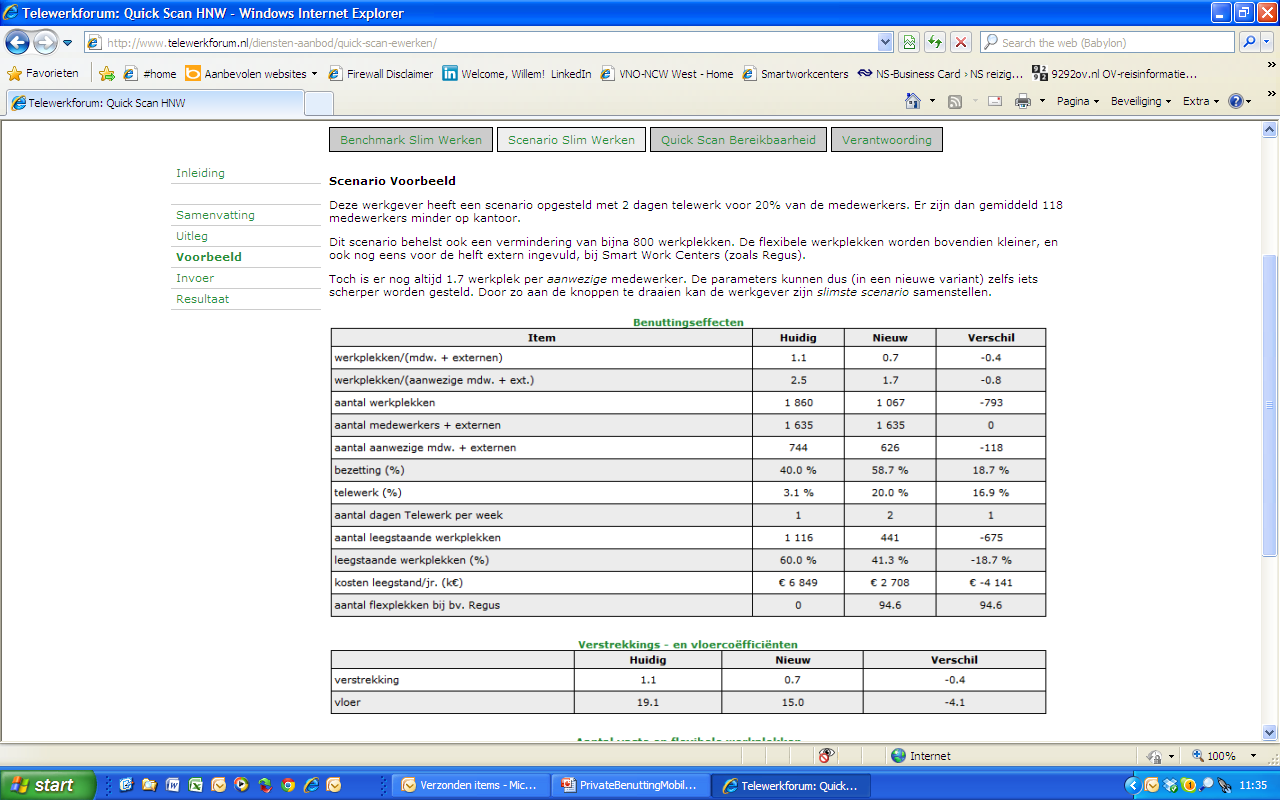Go back with the IE back arrow
Image resolution: width=1280 pixels, height=800 pixels.
point(18,43)
